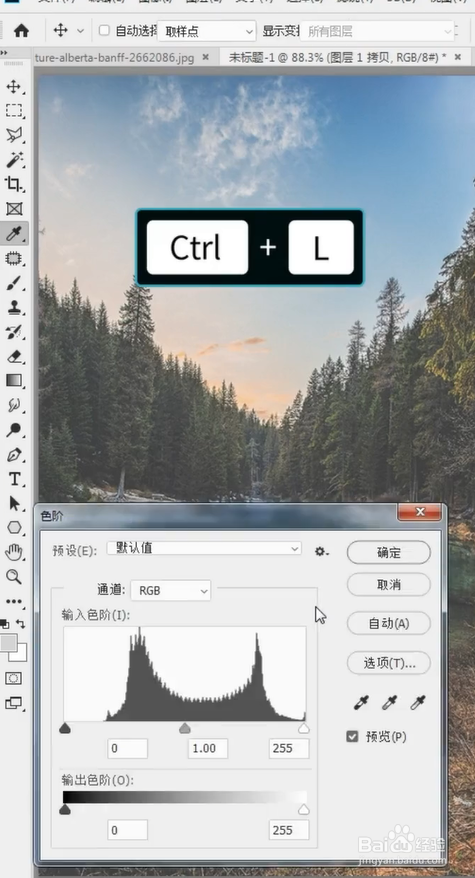Enable the 自动选择 auto-select checkbox
The height and width of the screenshot is (878, 475).
tap(104, 30)
